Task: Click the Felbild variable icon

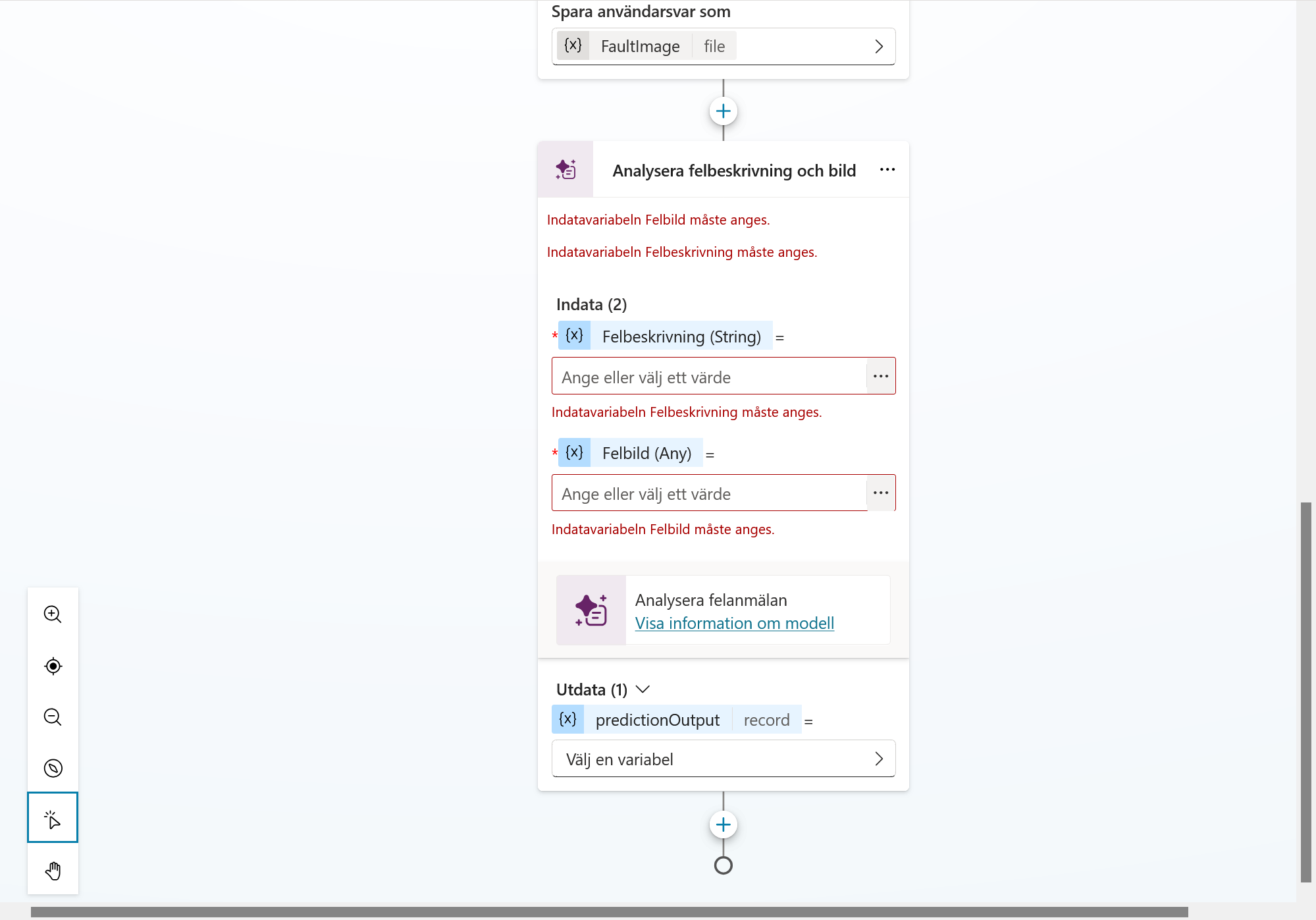Action: (574, 452)
